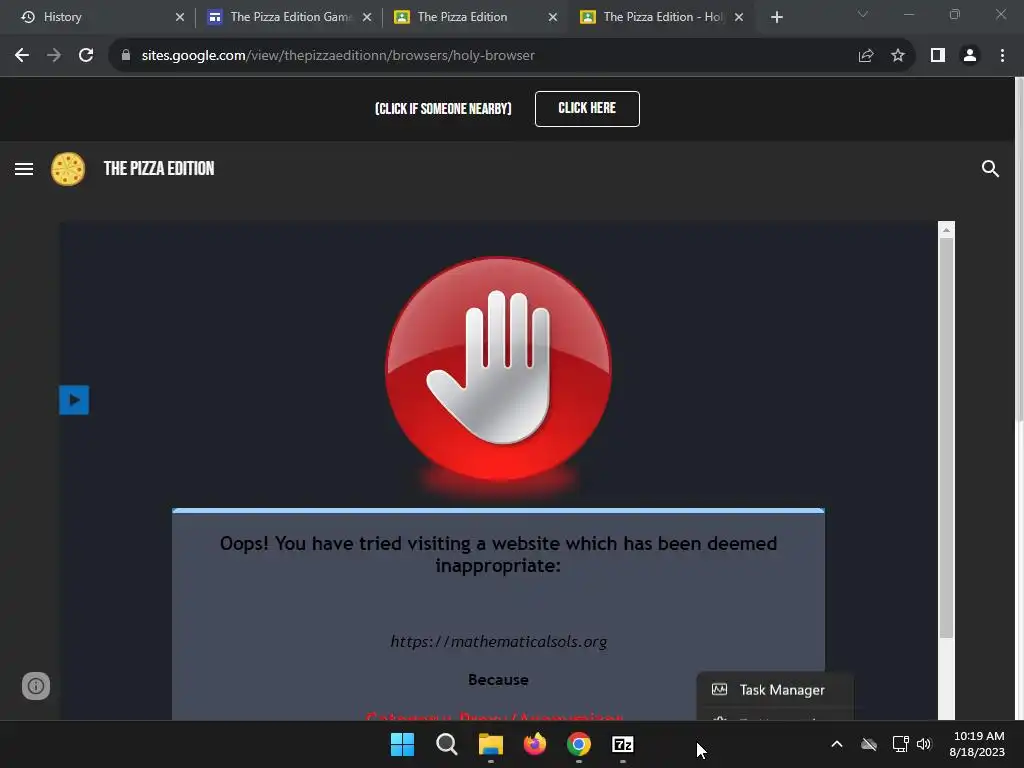View site security lock information
This screenshot has height=768, width=1024.
(x=126, y=56)
